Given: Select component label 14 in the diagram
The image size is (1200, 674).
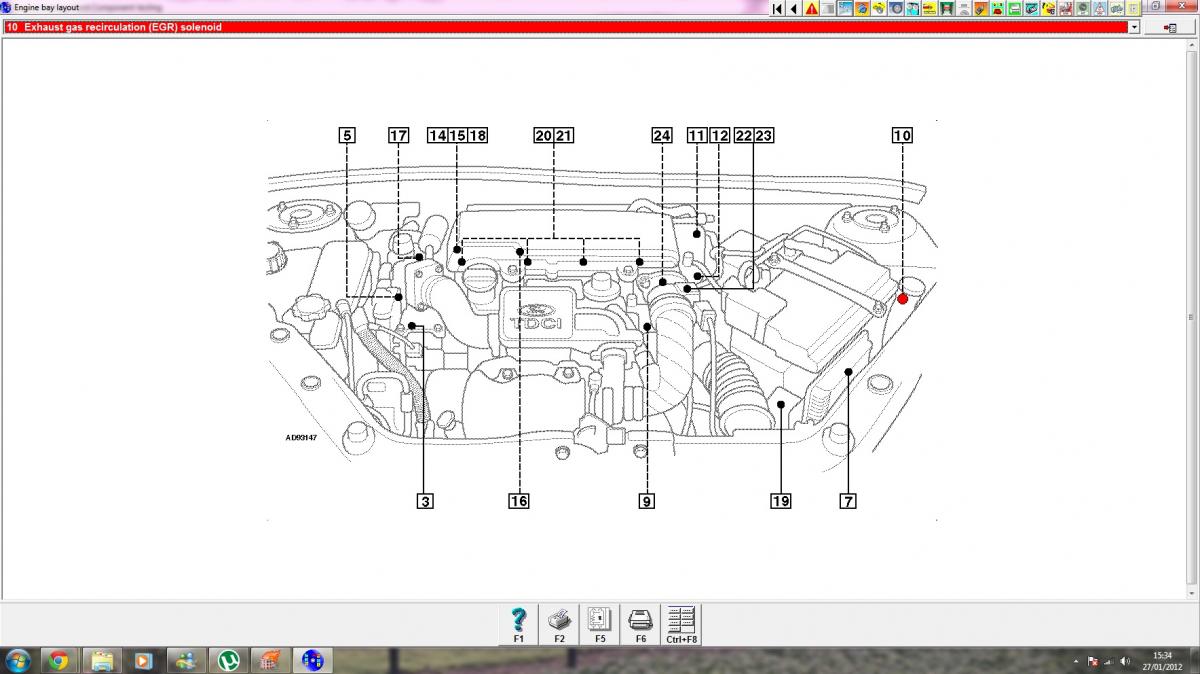Looking at the screenshot, I should 437,135.
